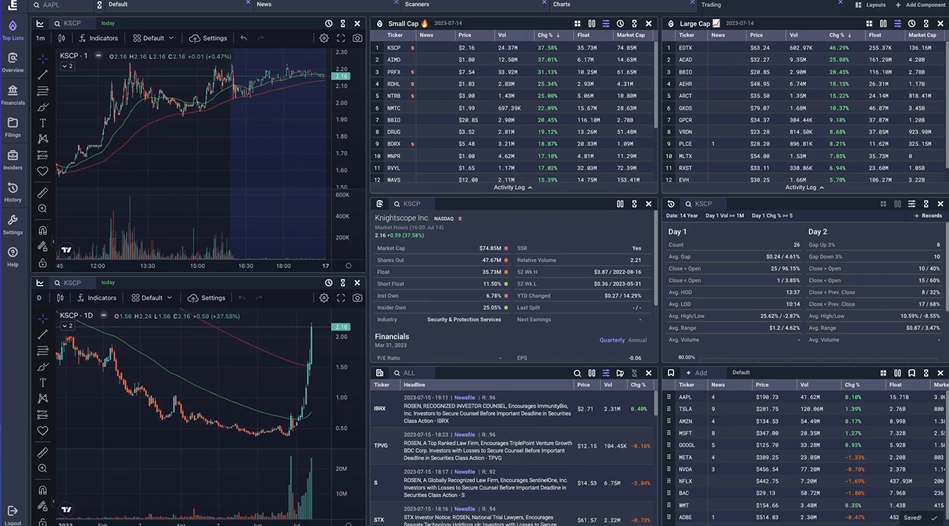The width and height of the screenshot is (949, 526).
Task: Select the Quarterly financials option
Action: [612, 340]
